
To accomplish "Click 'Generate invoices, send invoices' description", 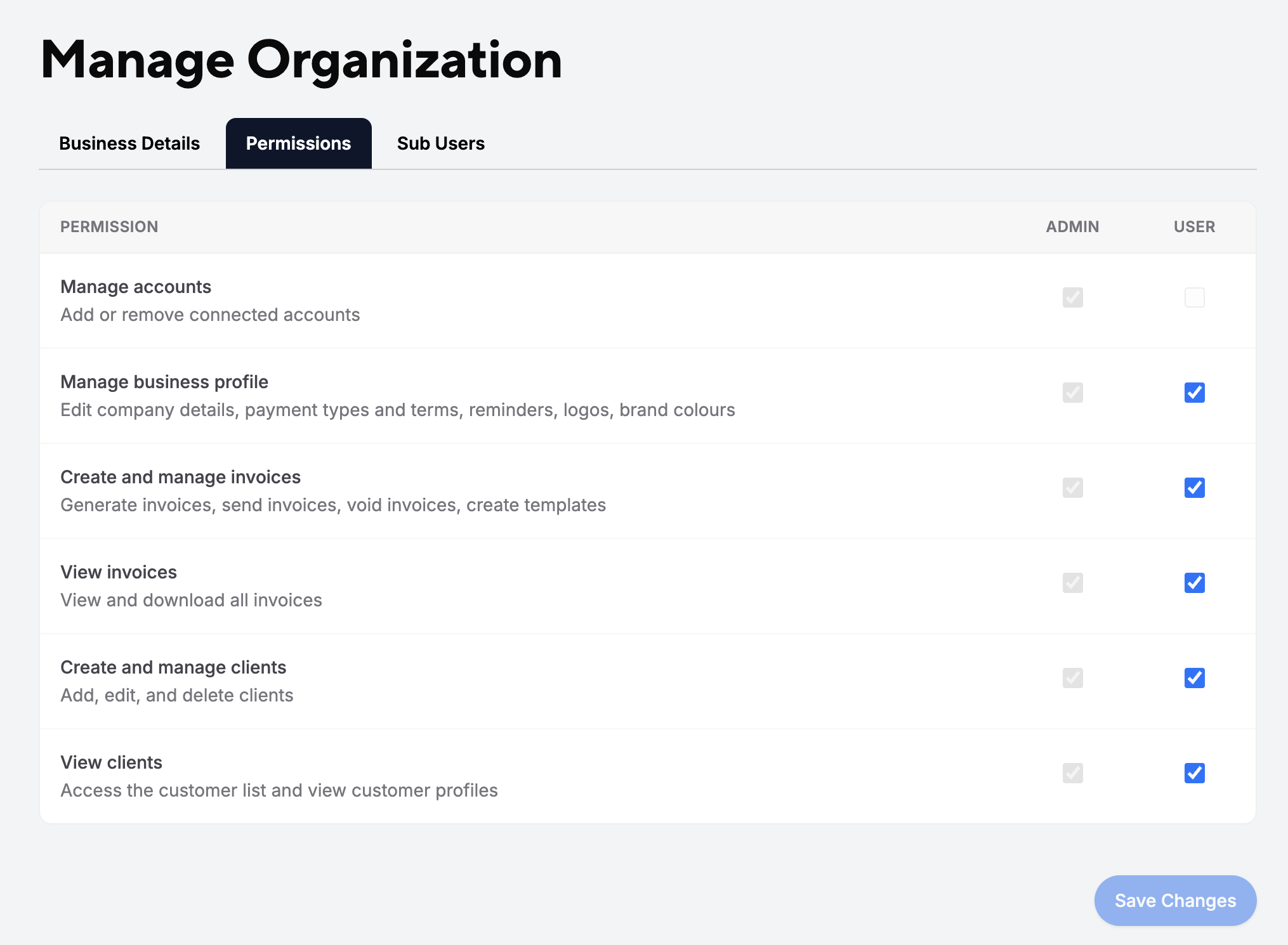I will pyautogui.click(x=333, y=505).
